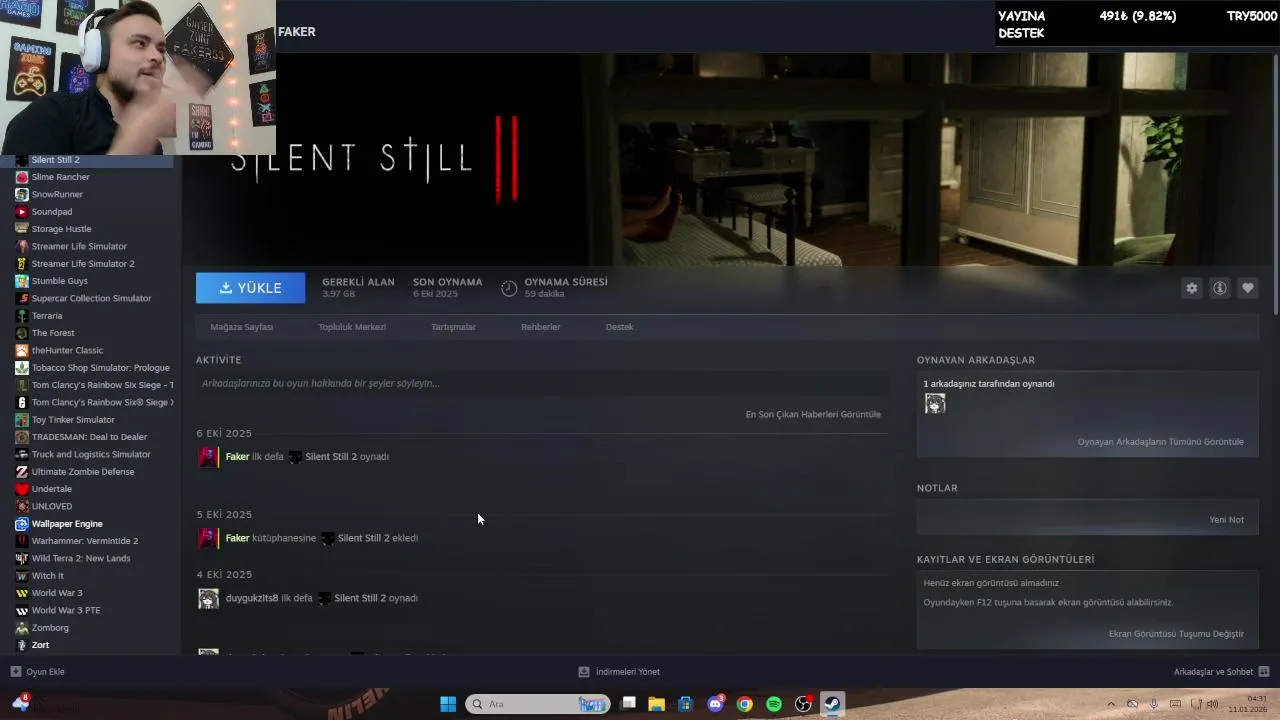1280x720 pixels.
Task: Click The Forest game icon
Action: (22, 333)
